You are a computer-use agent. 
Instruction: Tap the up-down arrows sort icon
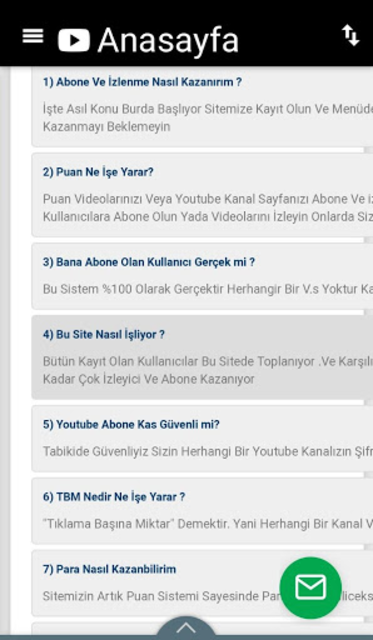pos(351,35)
